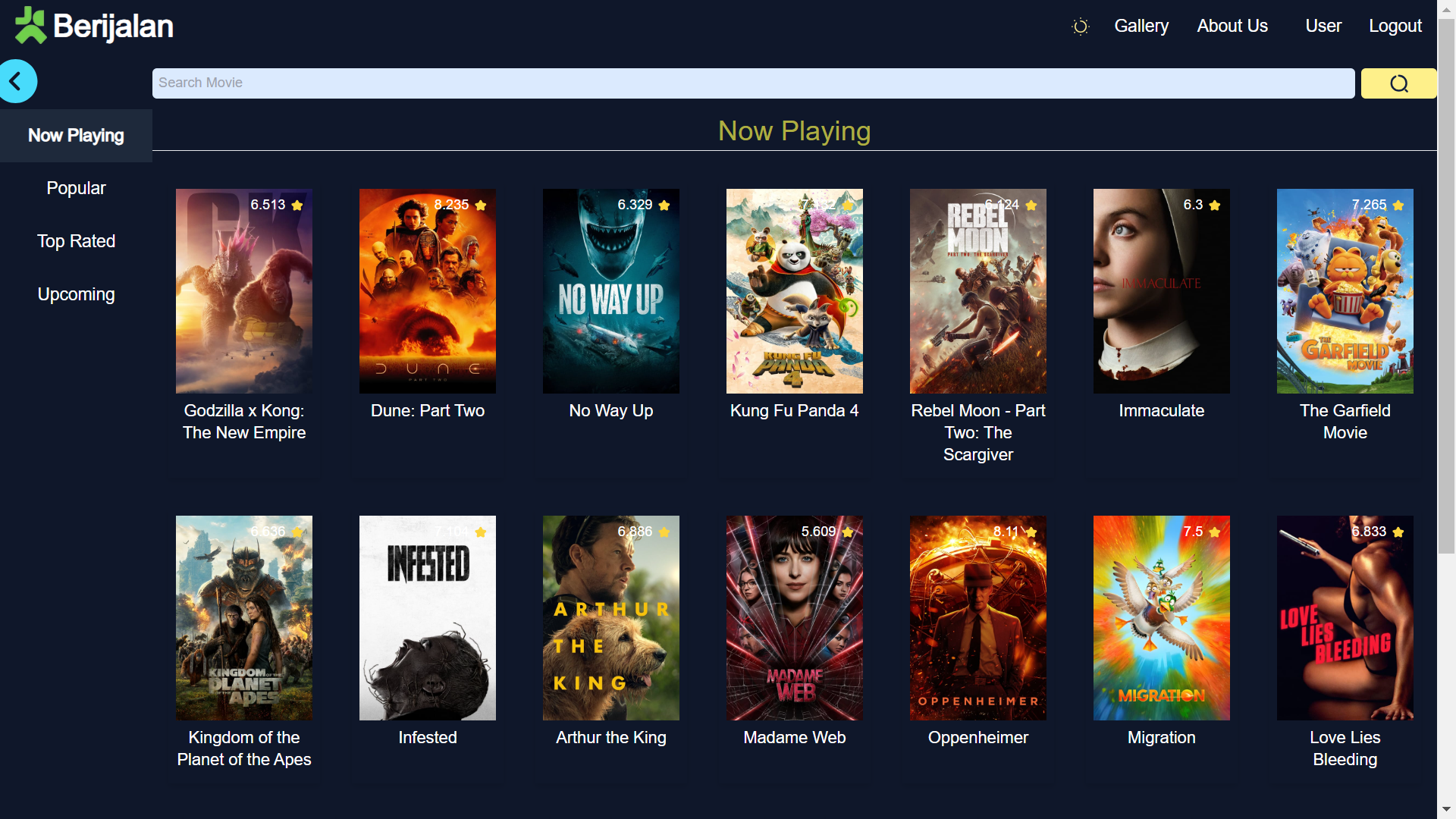Viewport: 1456px width, 819px height.
Task: Open the Gallery page
Action: 1141,26
